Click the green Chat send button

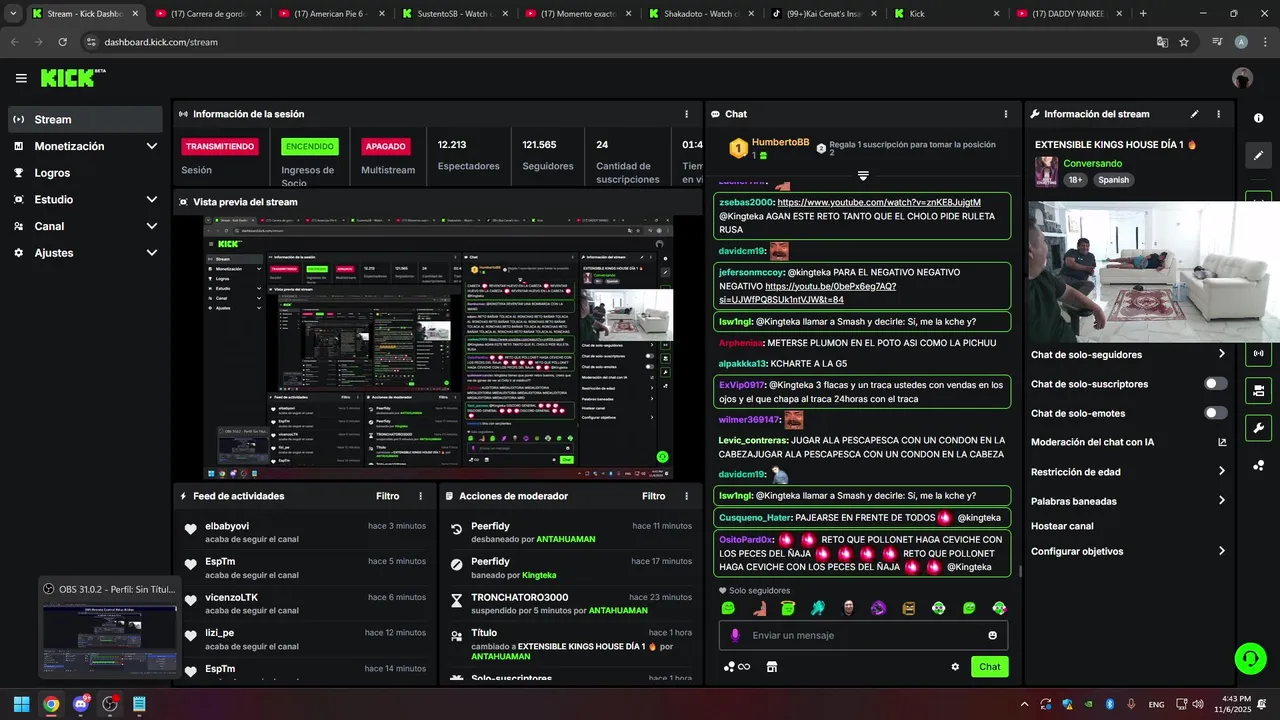point(989,667)
